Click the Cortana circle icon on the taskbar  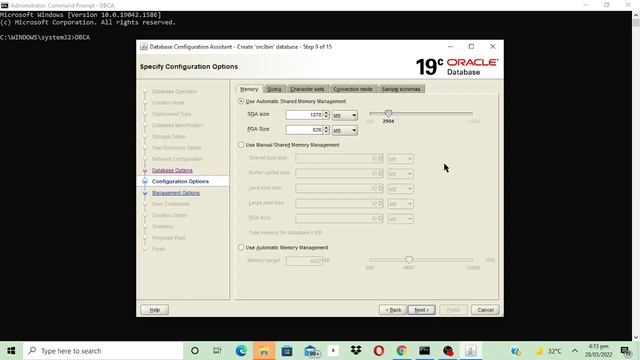(x=195, y=351)
